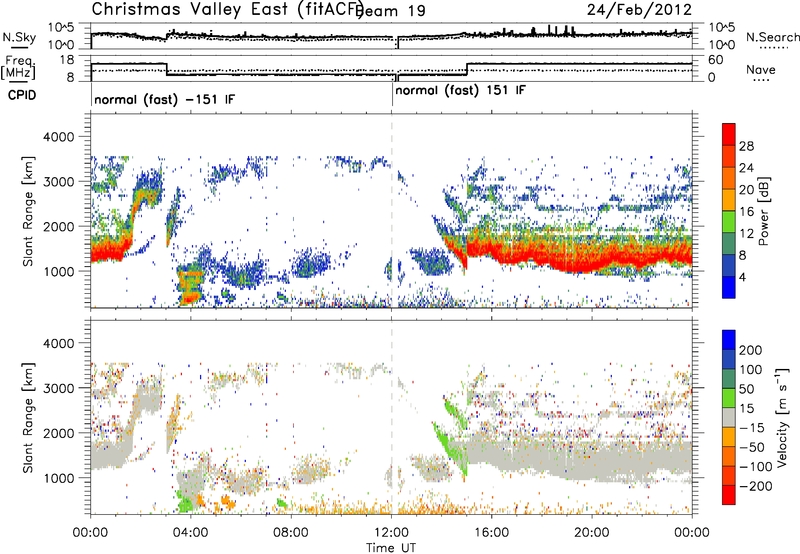This screenshot has width=800, height=554.
Task: Click the '200' velocity colorbar value
Action: click(751, 350)
